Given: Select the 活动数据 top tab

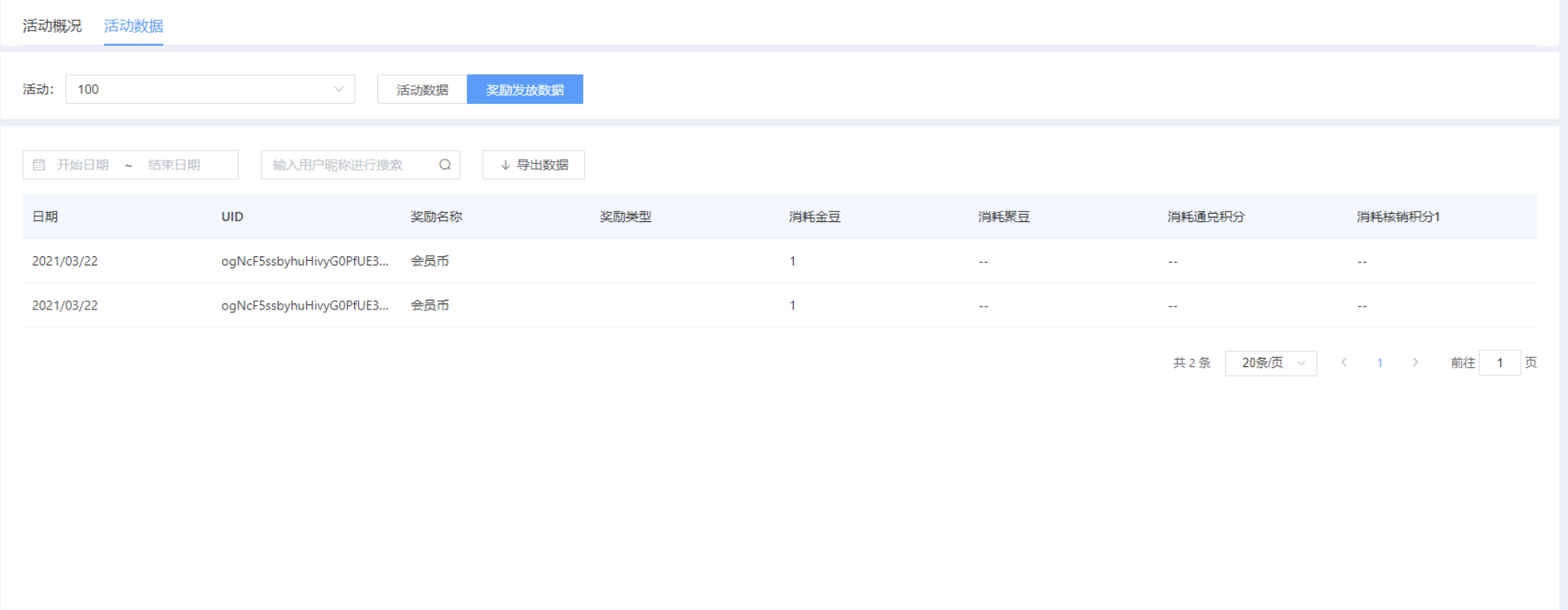Looking at the screenshot, I should 133,26.
